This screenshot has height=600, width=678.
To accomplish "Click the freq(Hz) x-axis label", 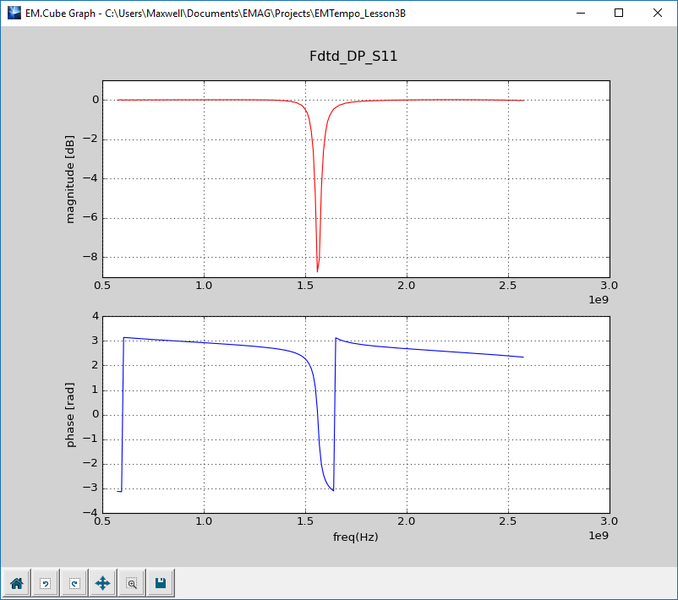I will [354, 537].
